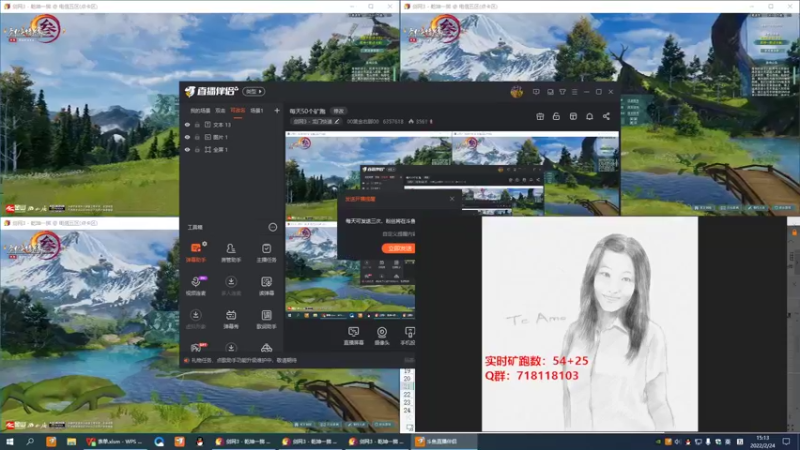Click the unlock icon in 直播伴侣 toolbar

click(556, 116)
